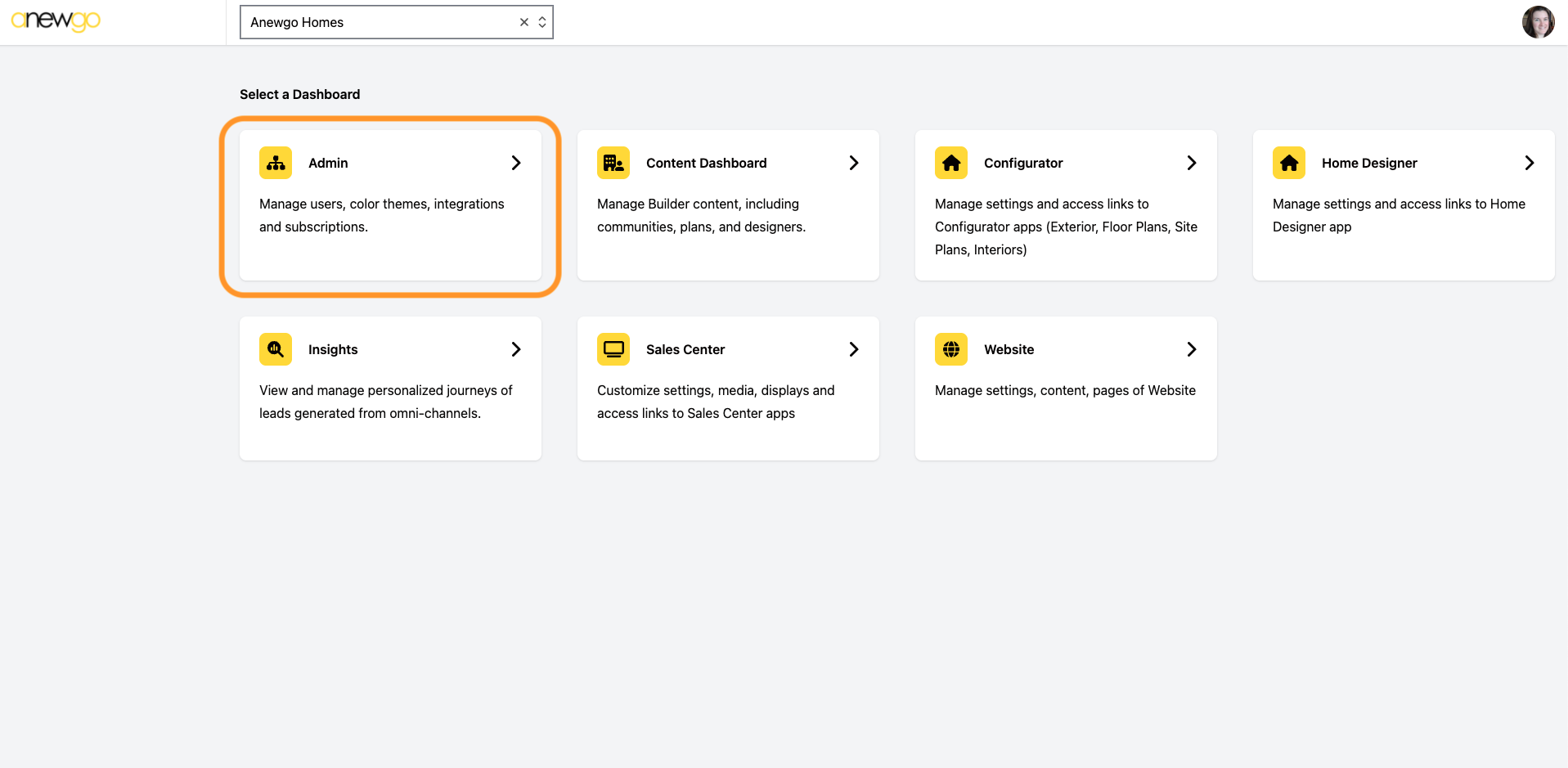Click the Configurator house icon
The width and height of the screenshot is (1568, 768).
coord(951,163)
